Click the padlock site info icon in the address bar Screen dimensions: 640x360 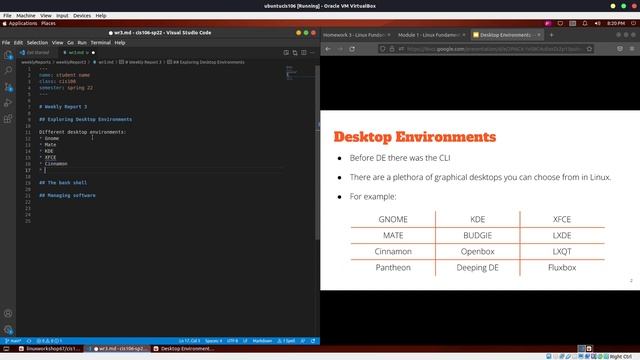(392, 49)
